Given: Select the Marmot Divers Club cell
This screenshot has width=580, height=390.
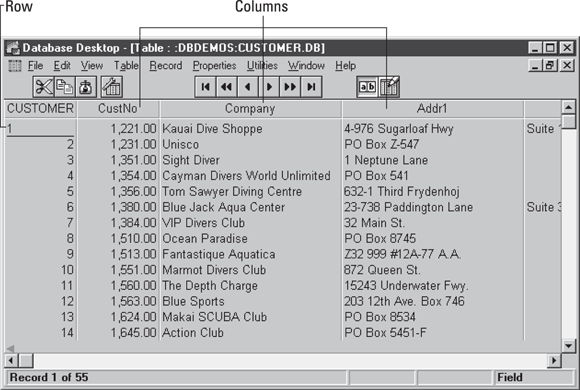Looking at the screenshot, I should [250, 270].
